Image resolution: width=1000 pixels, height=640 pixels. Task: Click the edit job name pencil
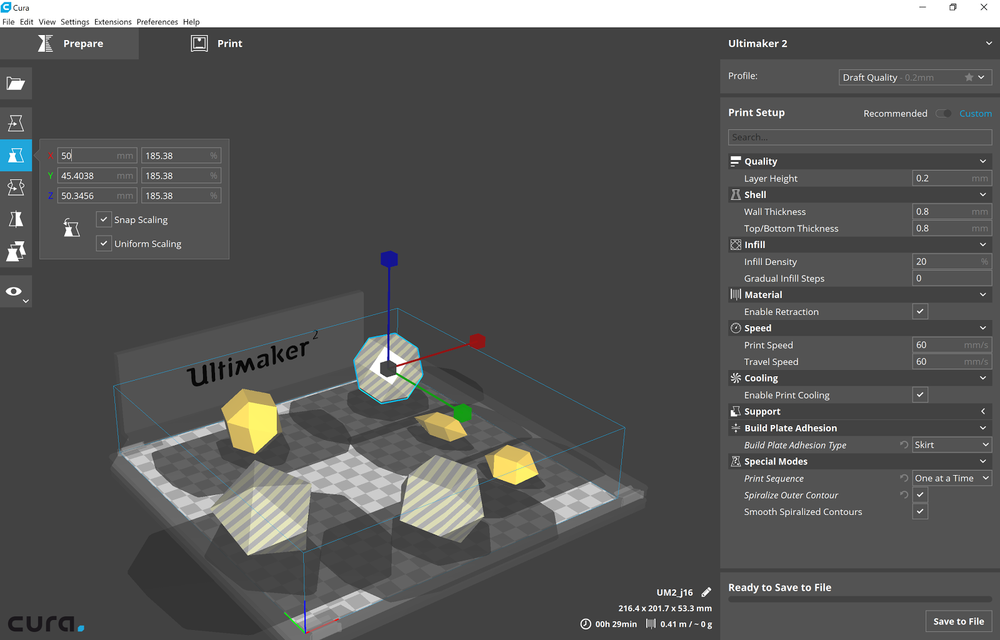click(706, 592)
